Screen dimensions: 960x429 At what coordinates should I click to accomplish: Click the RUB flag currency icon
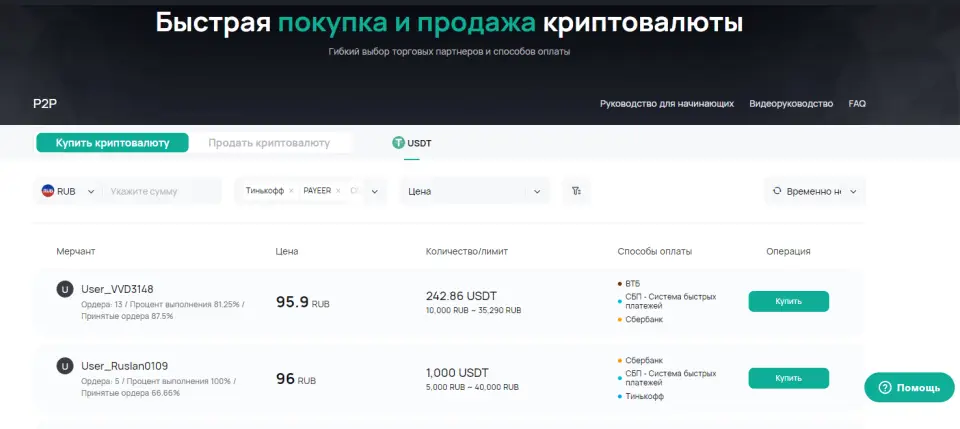coord(48,191)
